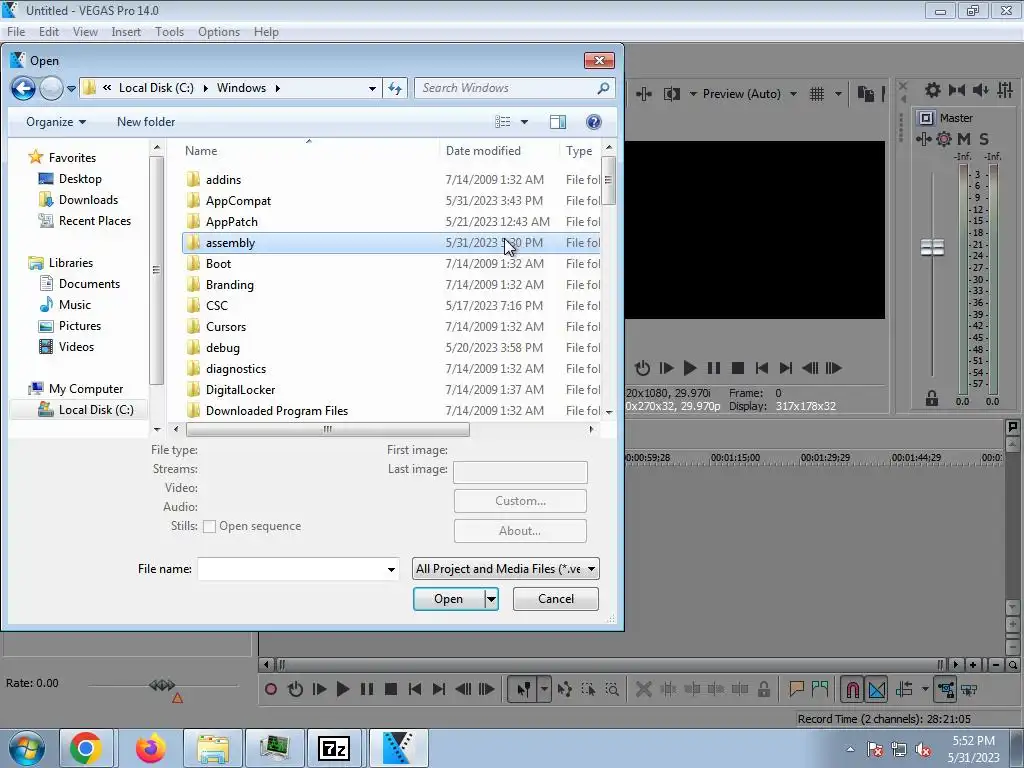The image size is (1024, 768).
Task: Click the dialog help question mark icon
Action: tap(594, 122)
